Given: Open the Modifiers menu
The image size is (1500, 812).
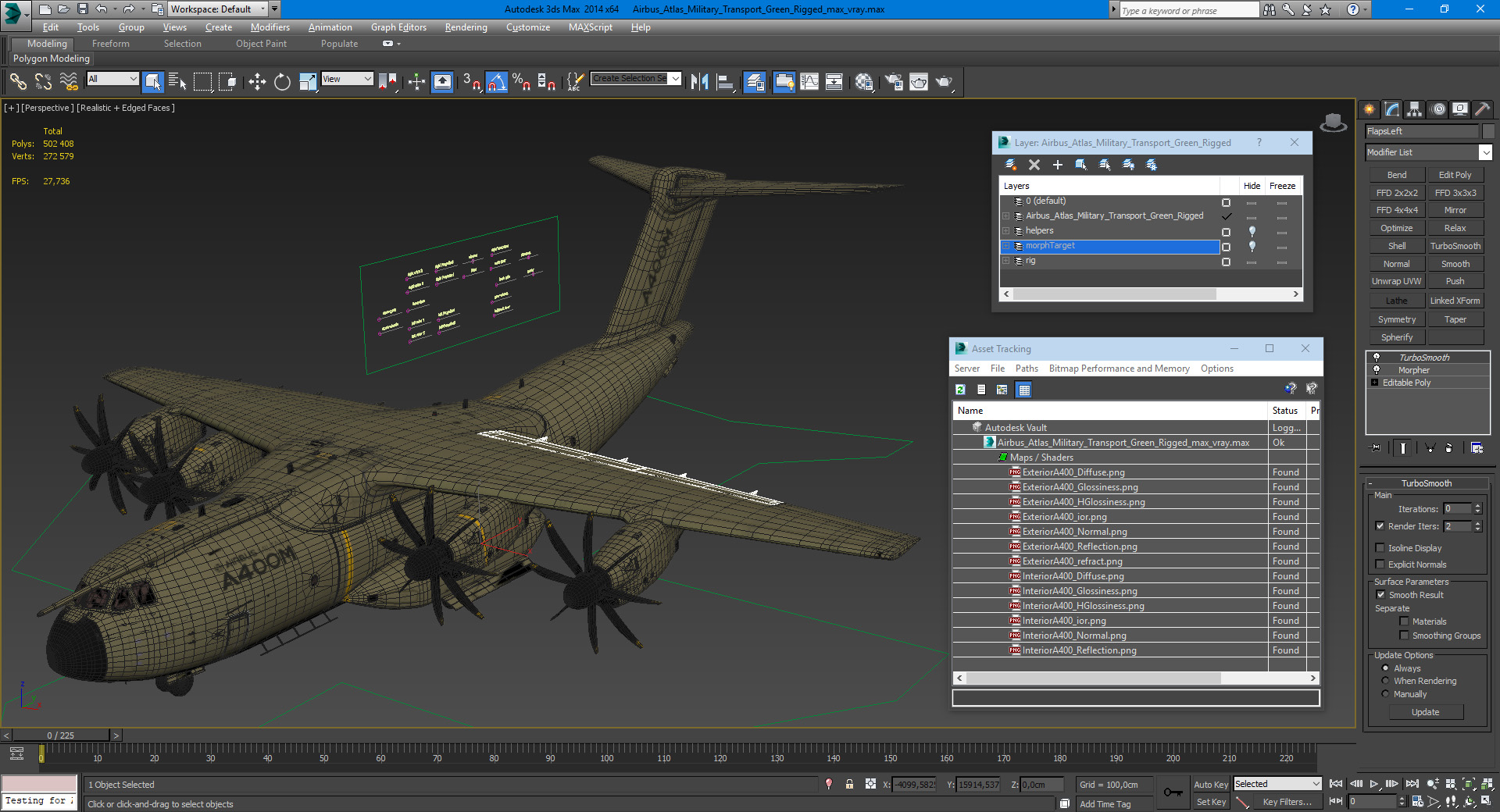Looking at the screenshot, I should [270, 27].
